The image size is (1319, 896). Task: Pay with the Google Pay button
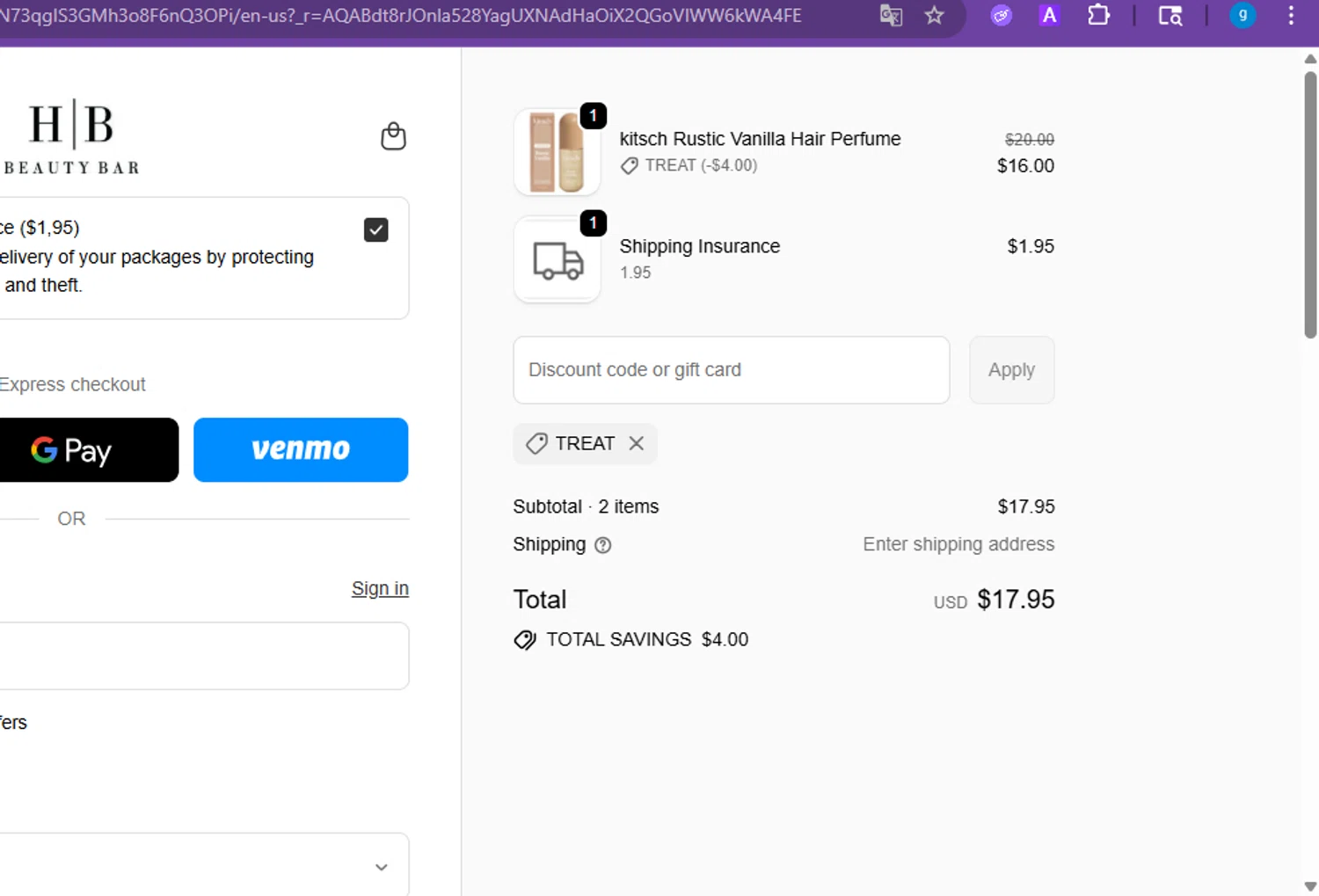(x=88, y=449)
